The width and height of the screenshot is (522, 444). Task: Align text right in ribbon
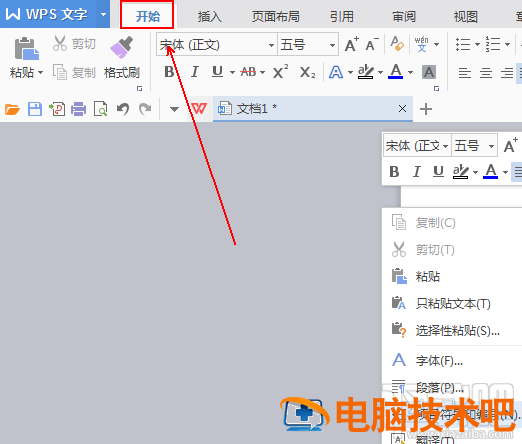(x=507, y=73)
